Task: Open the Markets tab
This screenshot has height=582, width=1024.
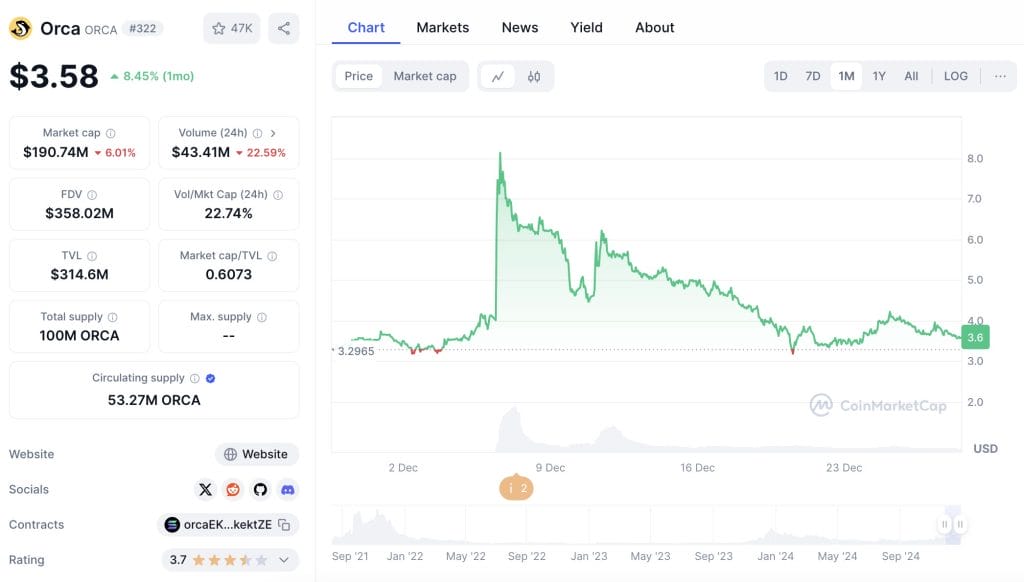Action: pos(443,27)
